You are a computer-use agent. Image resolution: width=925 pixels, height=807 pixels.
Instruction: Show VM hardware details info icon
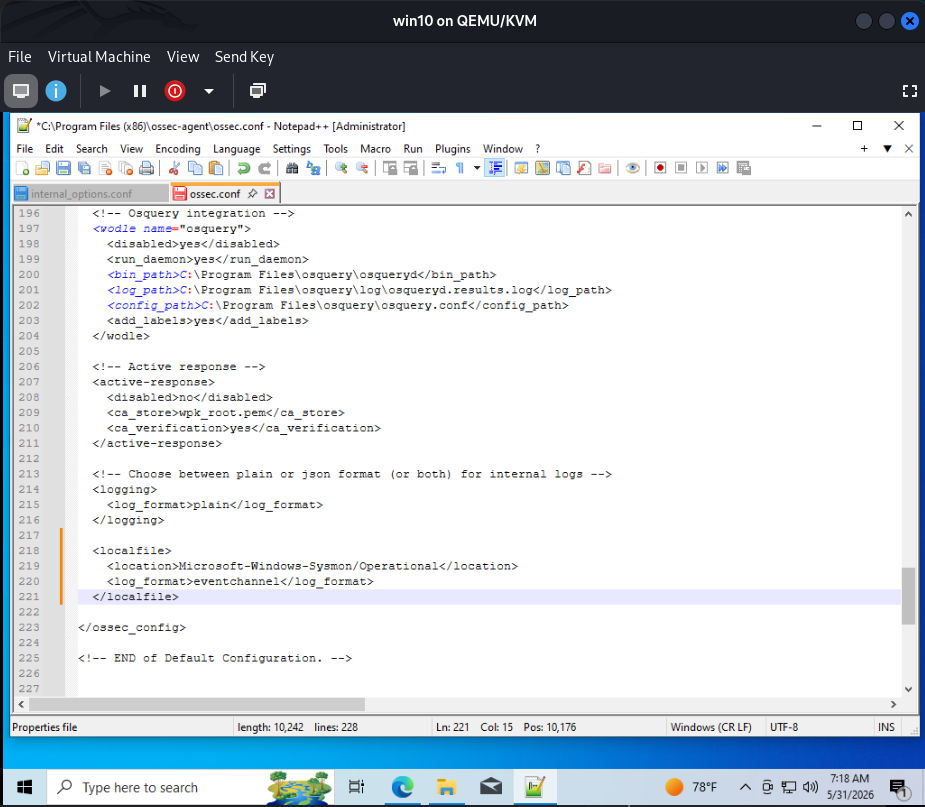tap(56, 91)
